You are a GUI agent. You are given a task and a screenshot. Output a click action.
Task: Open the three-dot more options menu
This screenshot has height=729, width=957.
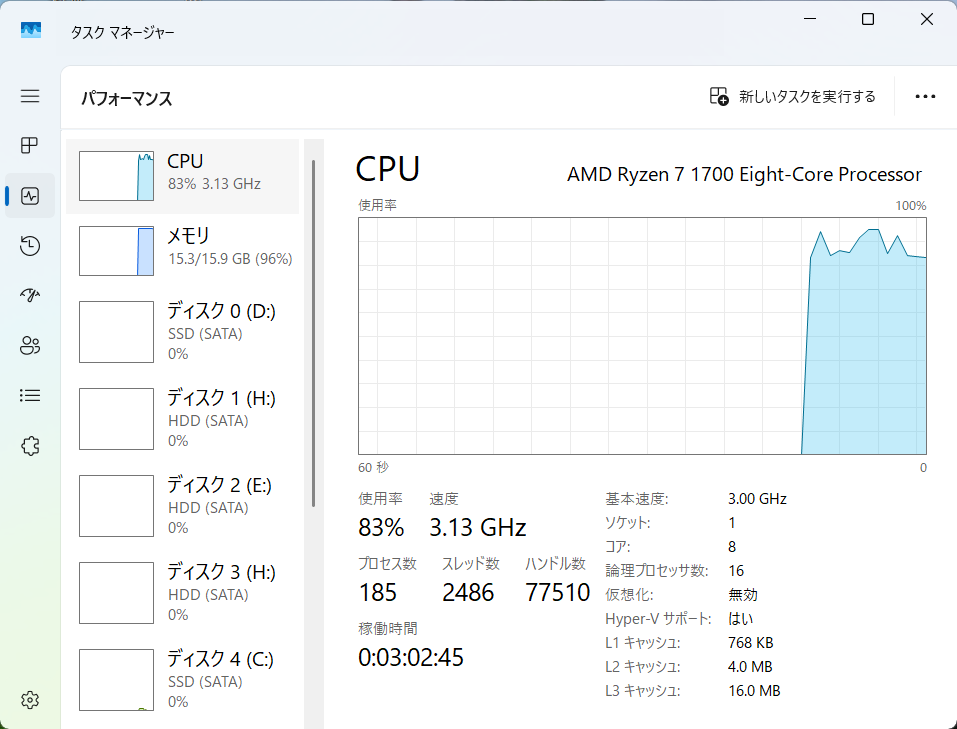(925, 97)
